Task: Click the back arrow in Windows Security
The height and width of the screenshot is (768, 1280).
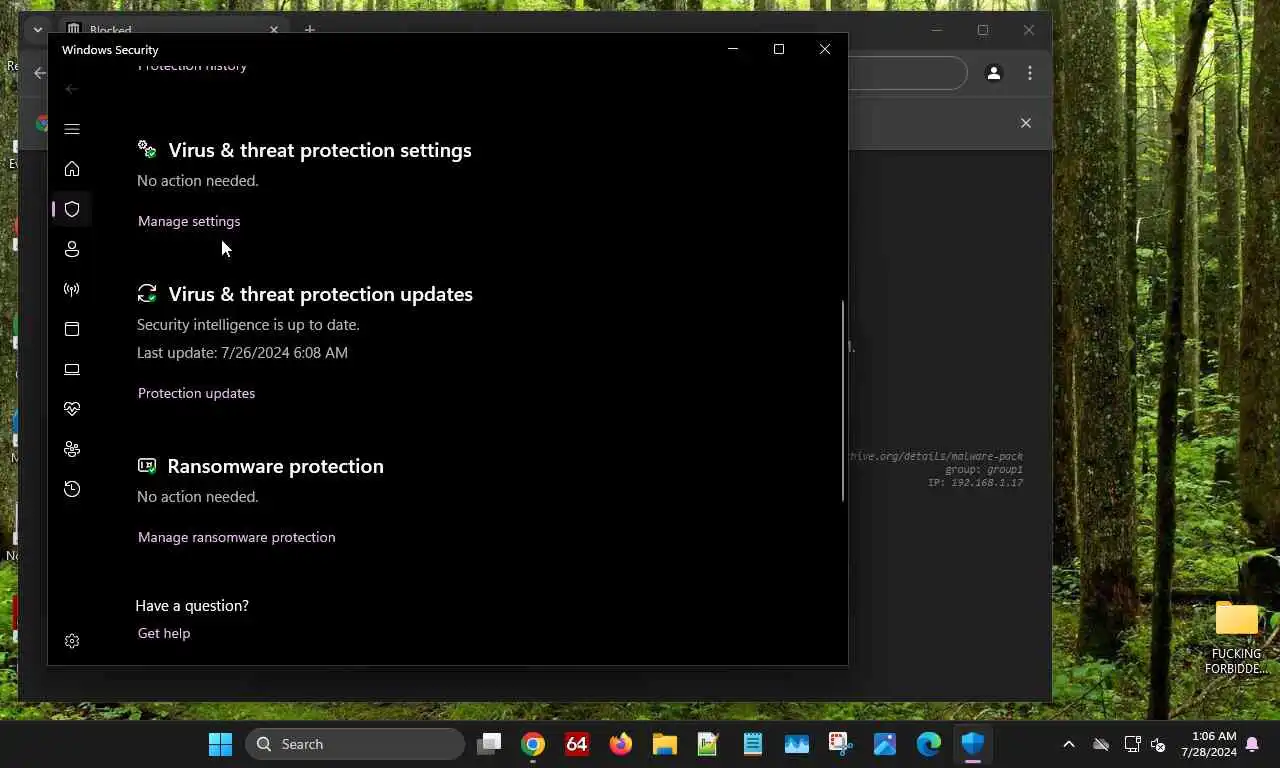Action: (x=72, y=89)
